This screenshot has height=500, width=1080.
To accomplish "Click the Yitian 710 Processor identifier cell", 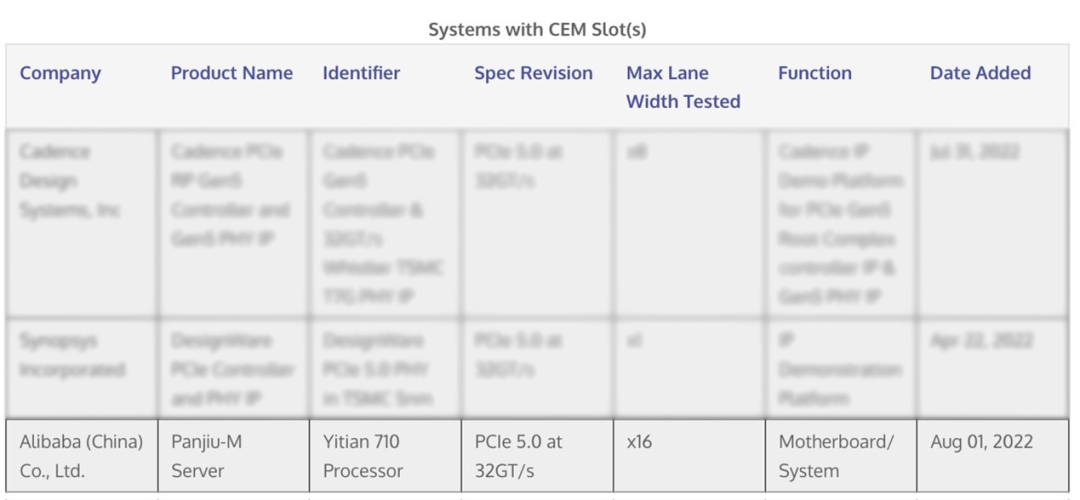I will pos(362,456).
